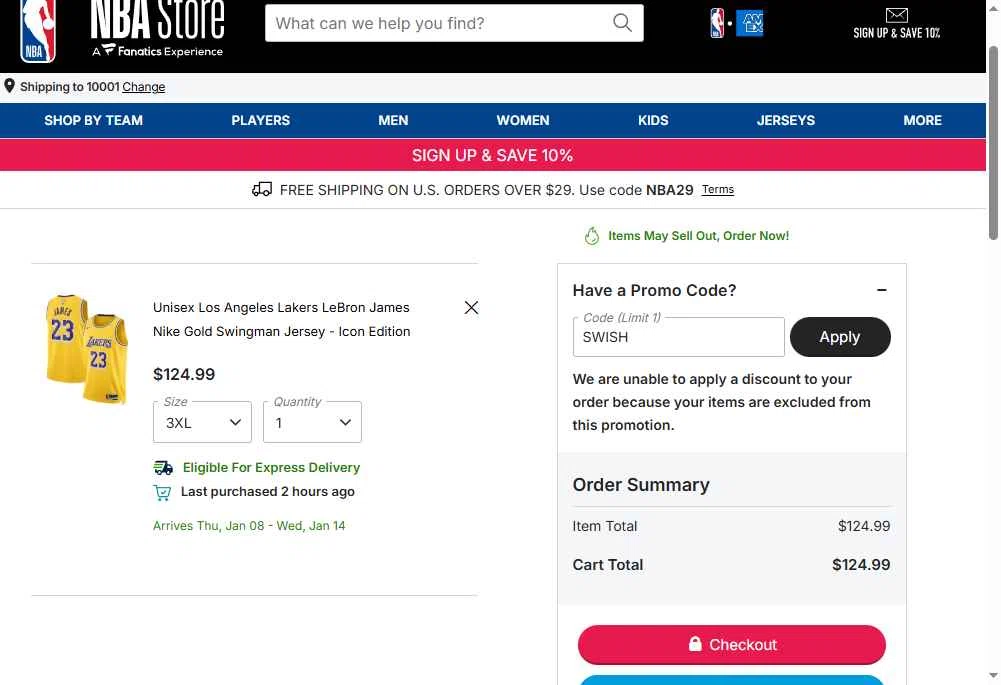
Task: Click the search magnifier icon
Action: 622,23
